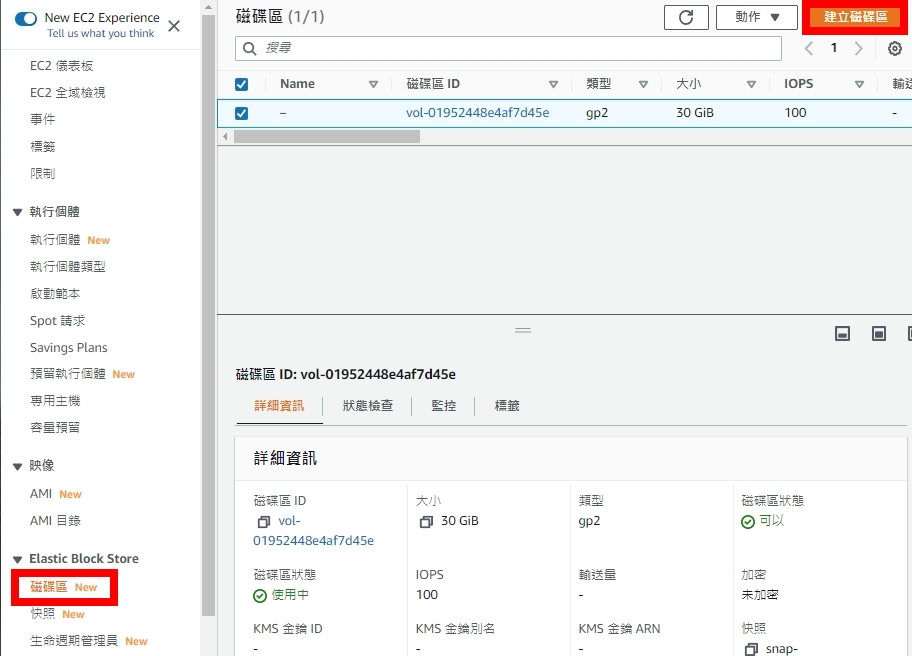The height and width of the screenshot is (656, 912).
Task: Go to next page arrow
Action: coord(858,48)
